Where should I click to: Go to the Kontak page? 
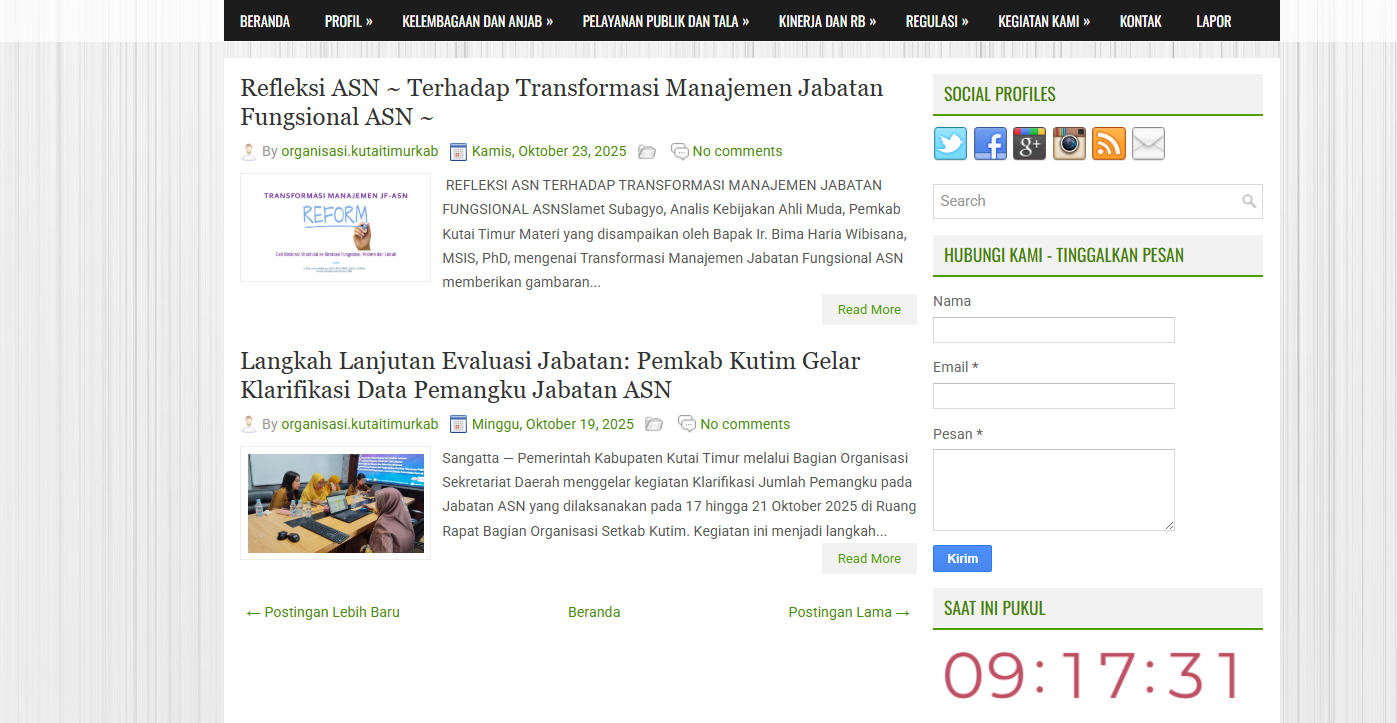1140,21
